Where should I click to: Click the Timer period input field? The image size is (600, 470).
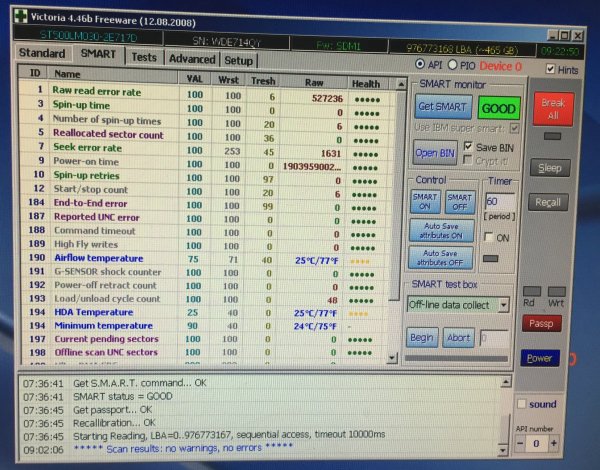tap(500, 201)
